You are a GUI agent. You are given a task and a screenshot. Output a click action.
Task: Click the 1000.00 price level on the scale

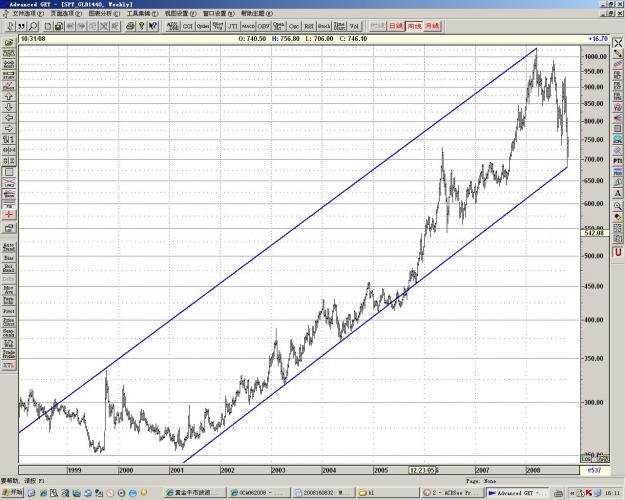click(595, 57)
